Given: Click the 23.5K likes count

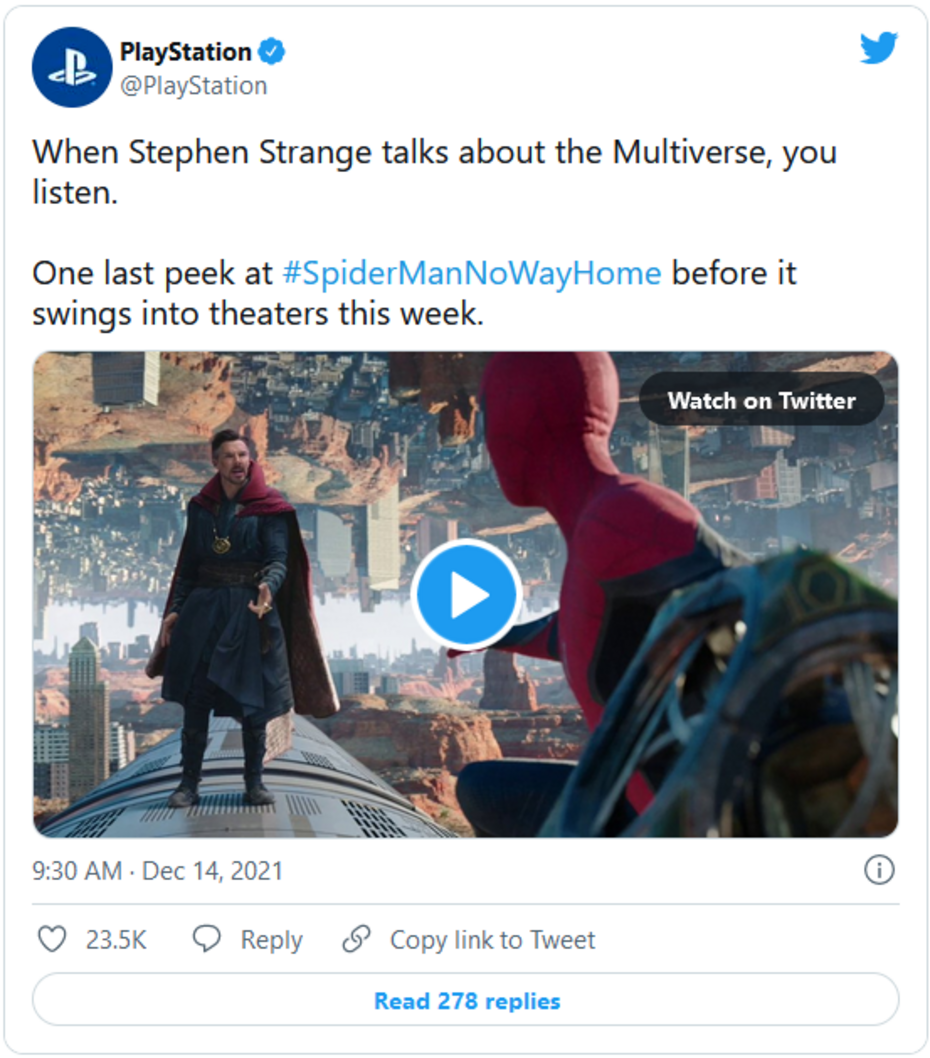Looking at the screenshot, I should click(x=116, y=940).
